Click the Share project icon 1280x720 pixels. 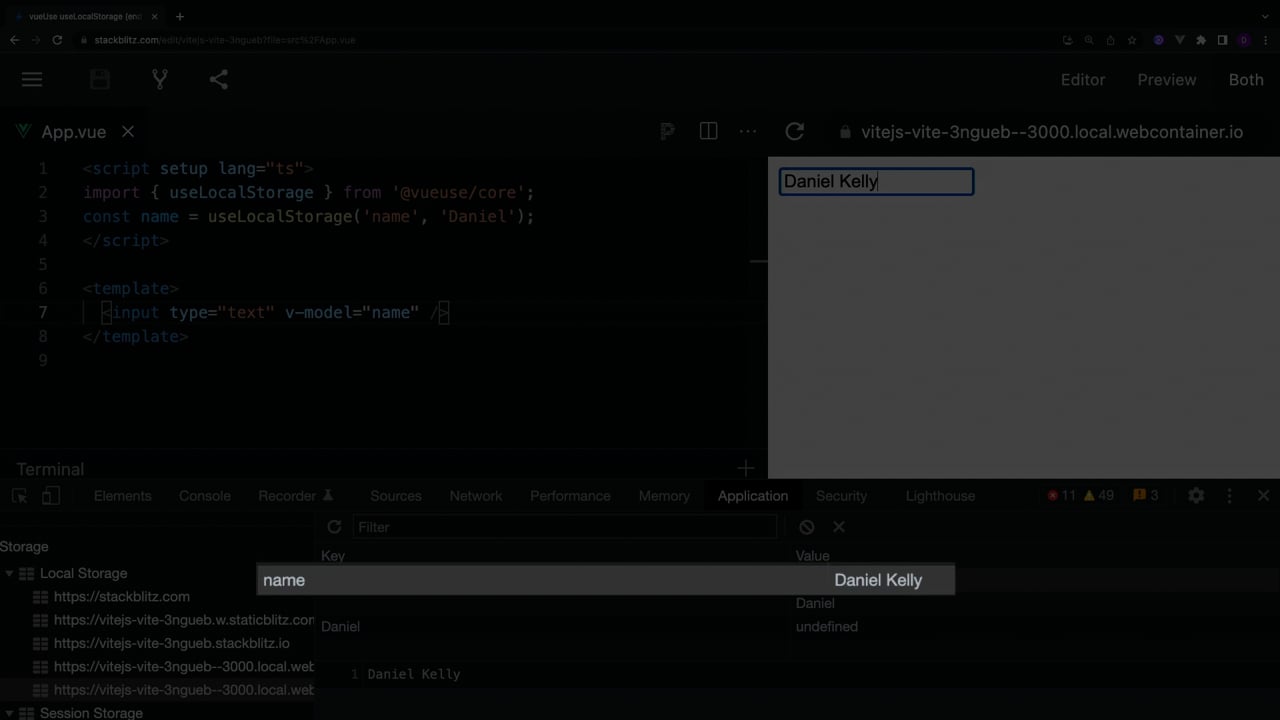click(219, 80)
